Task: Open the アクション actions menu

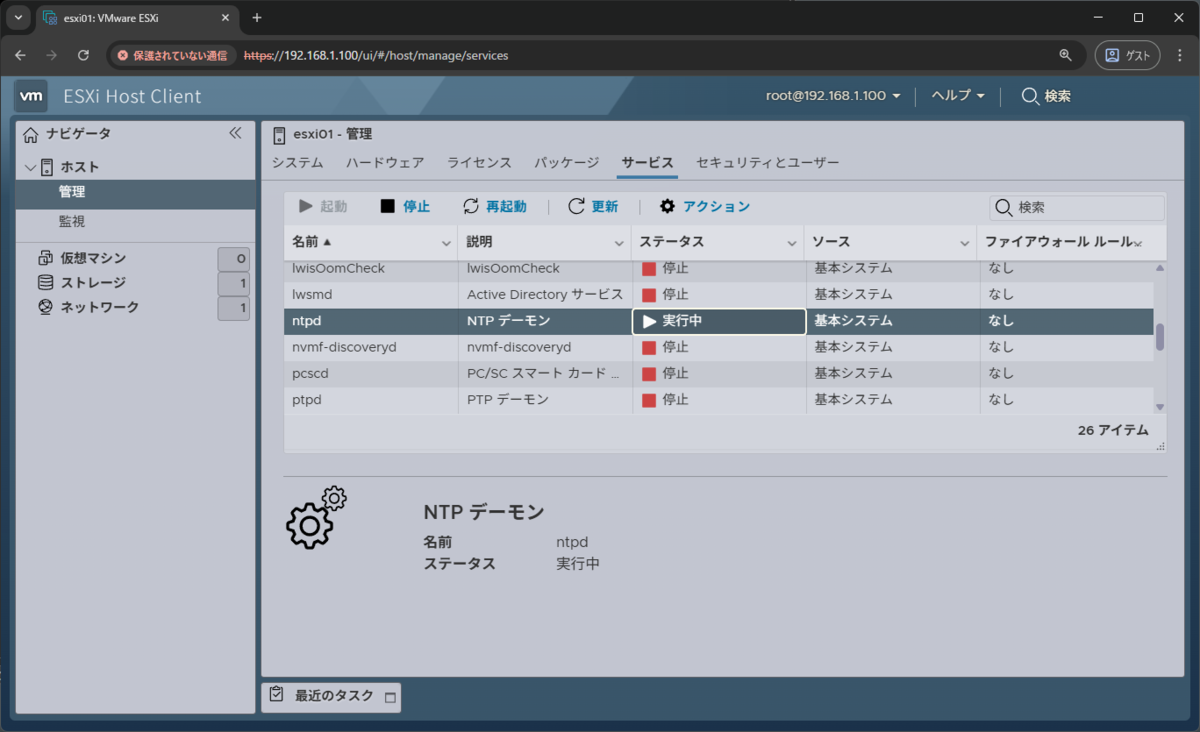Action: pyautogui.click(x=705, y=206)
